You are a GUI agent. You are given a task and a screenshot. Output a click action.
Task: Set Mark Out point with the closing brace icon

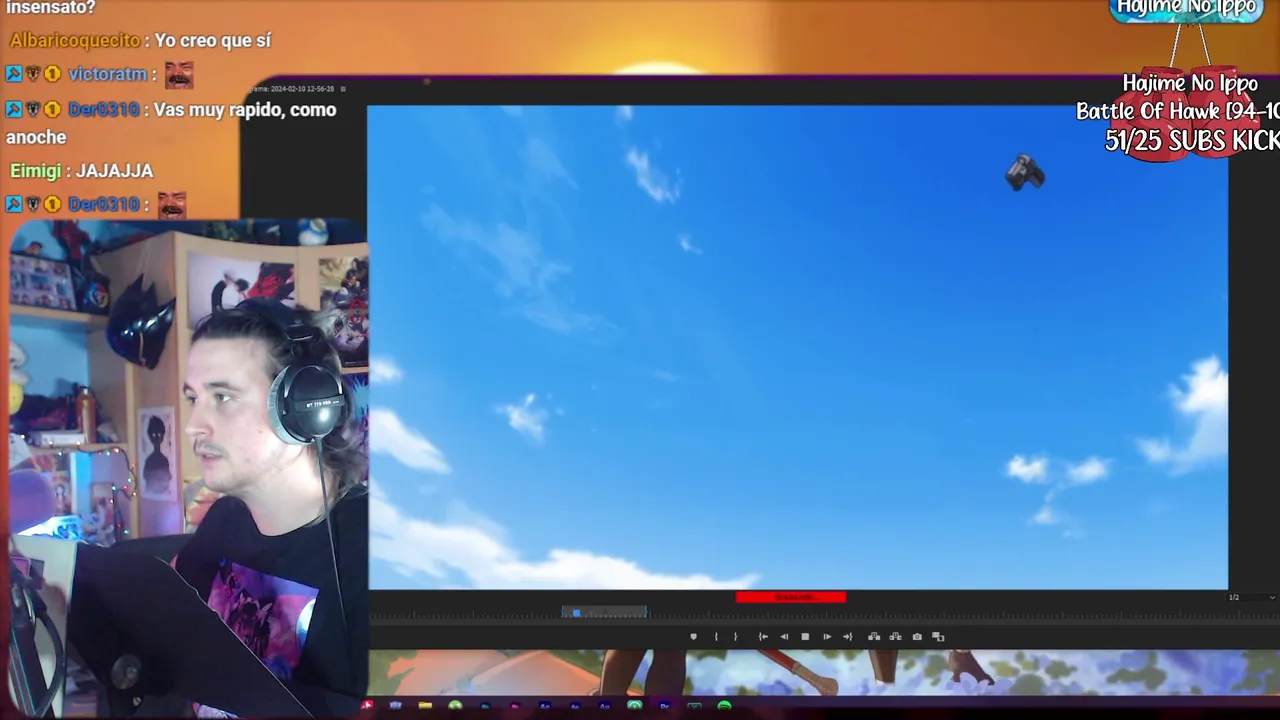click(735, 637)
